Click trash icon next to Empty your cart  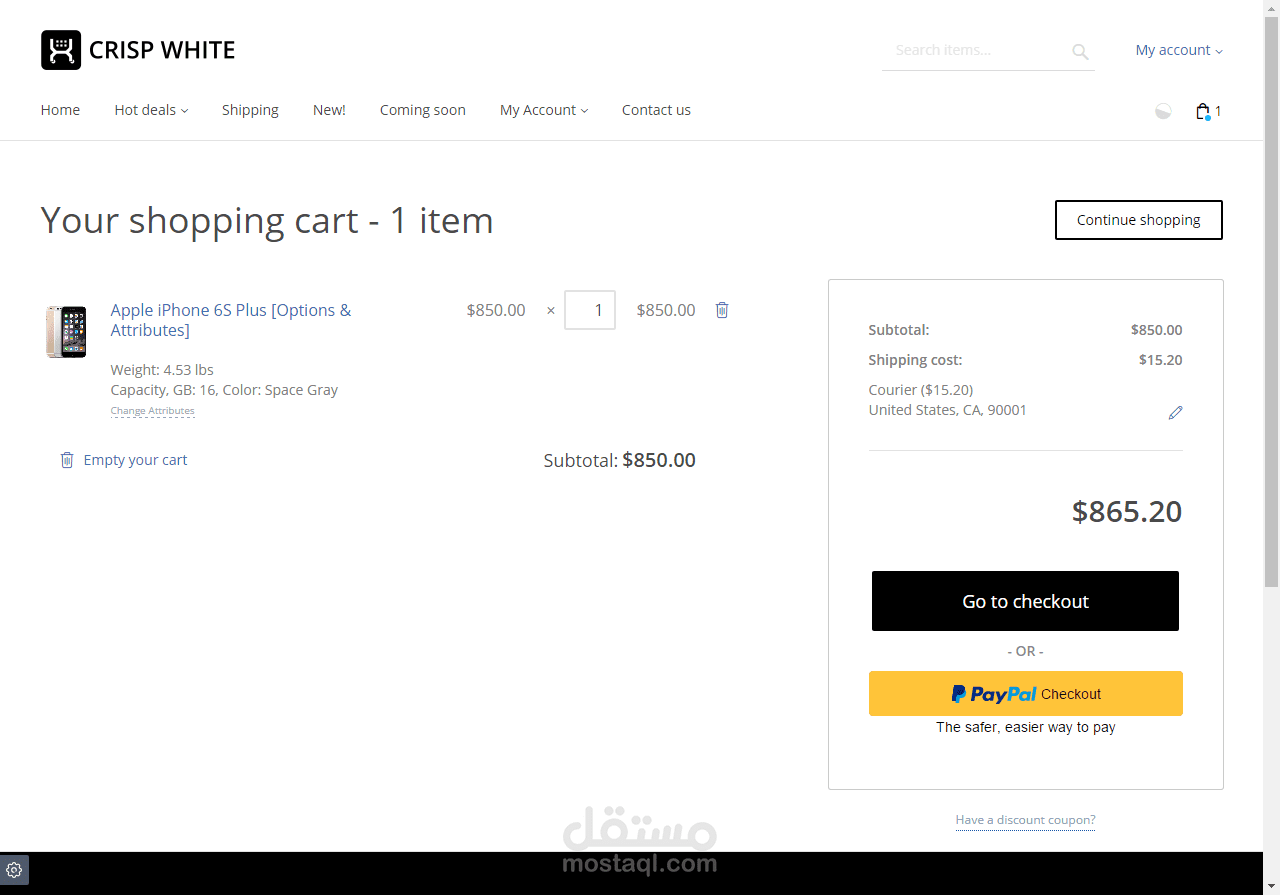(67, 460)
